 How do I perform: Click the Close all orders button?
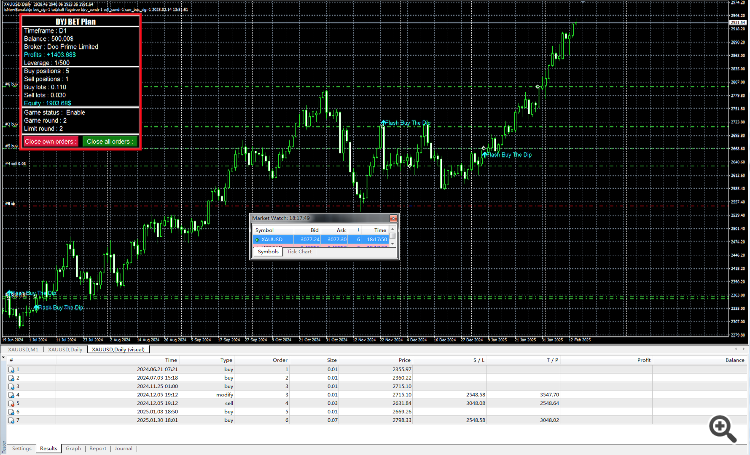coord(110,142)
